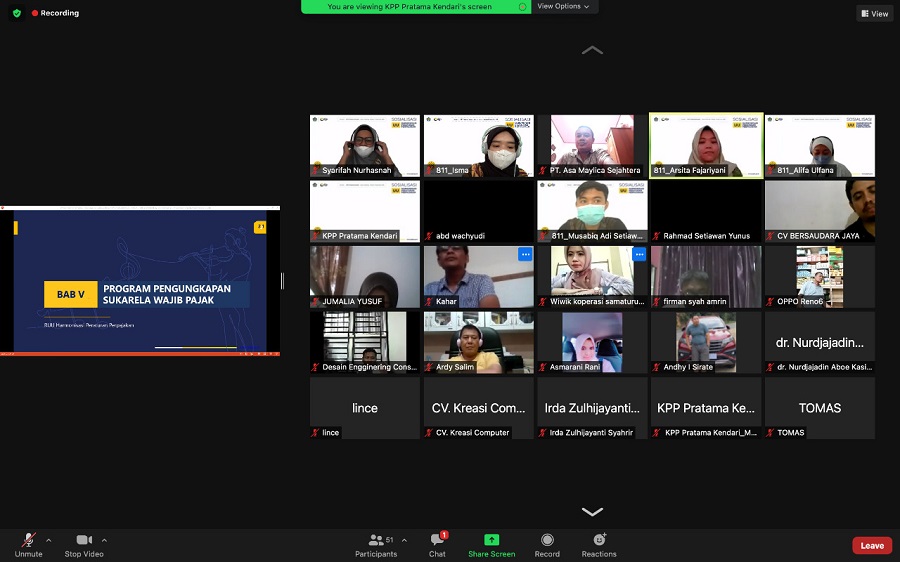900x562 pixels.
Task: Open the View layout menu
Action: (x=874, y=13)
